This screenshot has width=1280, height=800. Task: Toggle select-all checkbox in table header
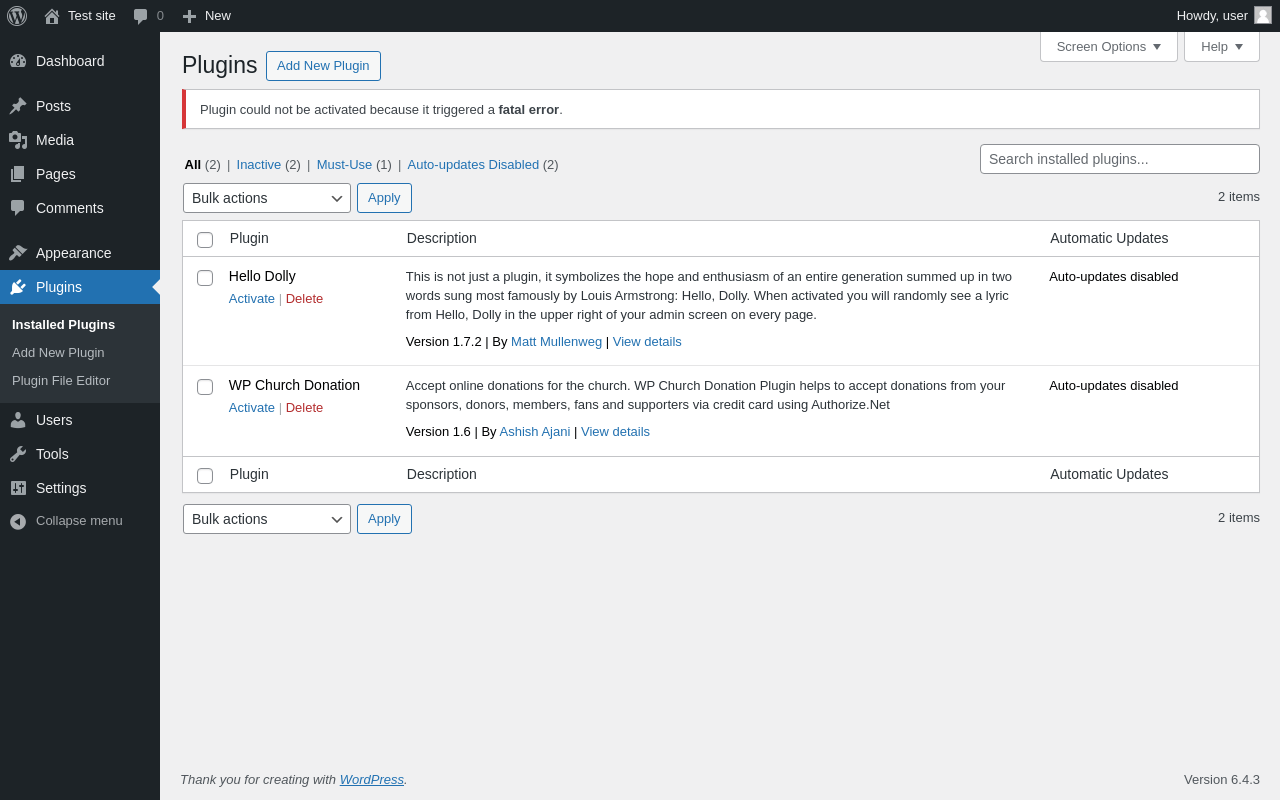205,240
